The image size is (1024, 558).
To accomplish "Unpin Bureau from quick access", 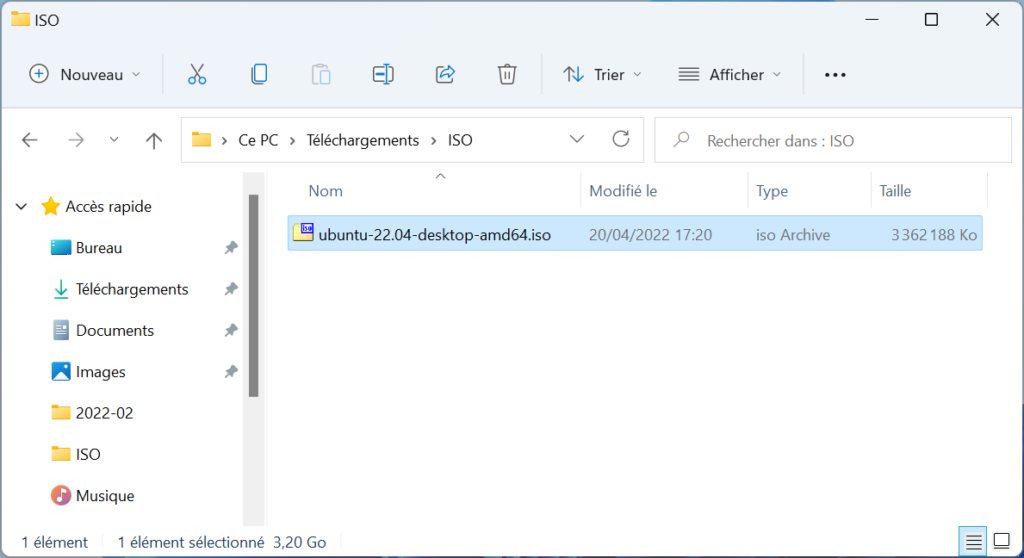I will (x=231, y=248).
